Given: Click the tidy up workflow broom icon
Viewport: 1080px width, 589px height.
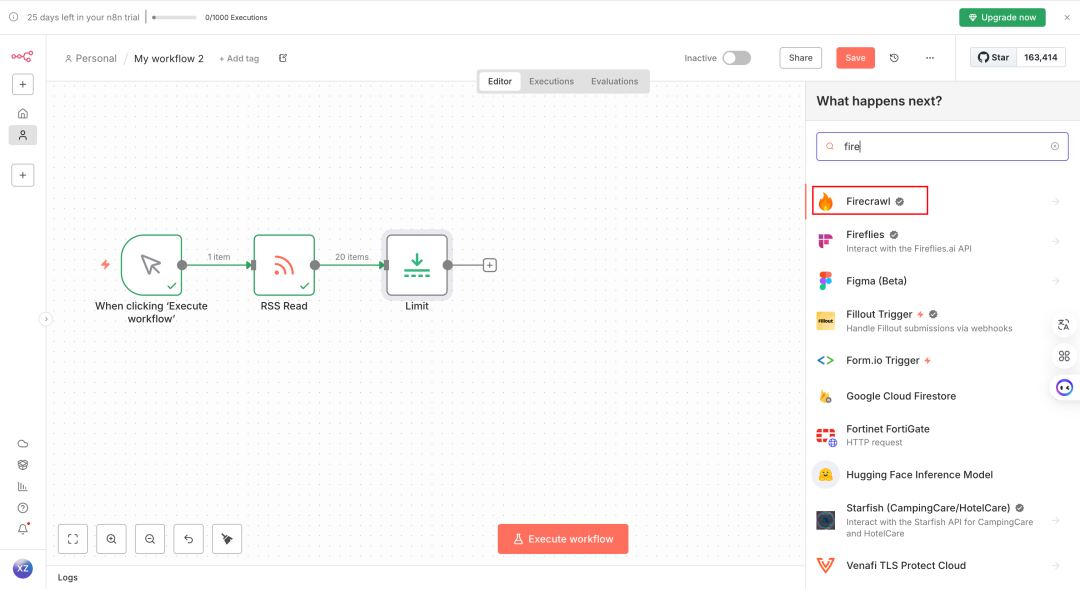Looking at the screenshot, I should click(227, 539).
